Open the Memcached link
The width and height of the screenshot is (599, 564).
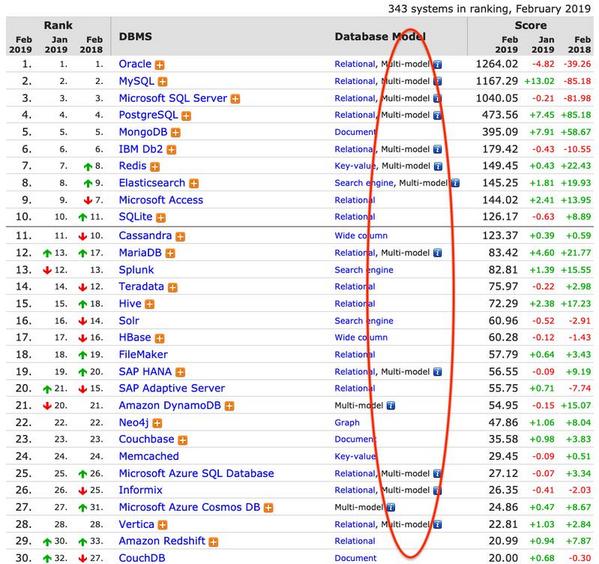(x=149, y=456)
